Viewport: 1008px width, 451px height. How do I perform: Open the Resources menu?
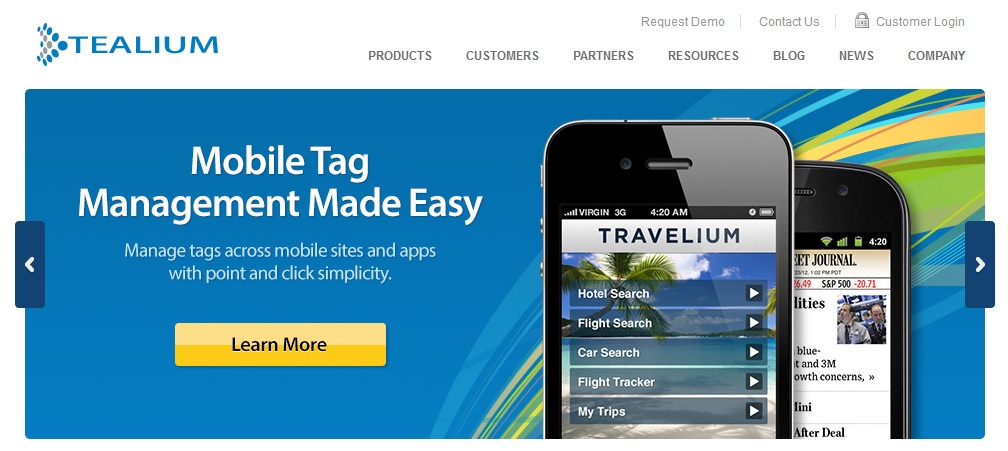(x=703, y=56)
